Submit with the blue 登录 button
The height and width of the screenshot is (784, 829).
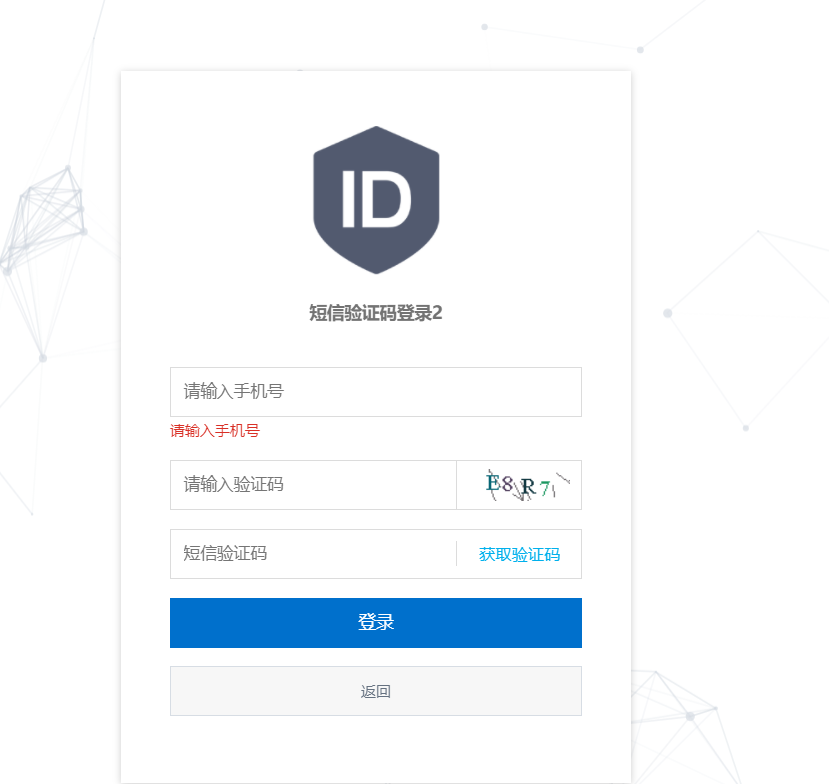point(376,623)
